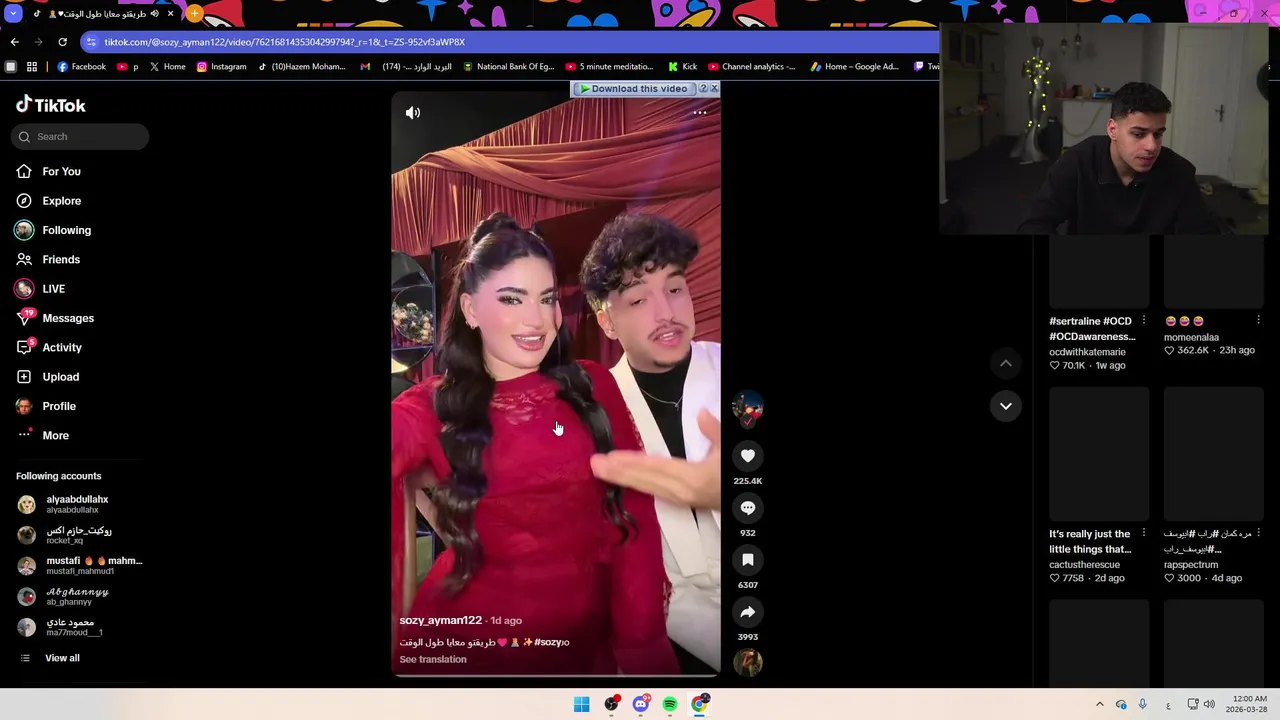This screenshot has height=720, width=1280.
Task: Open the Windows Start menu
Action: coord(581,704)
